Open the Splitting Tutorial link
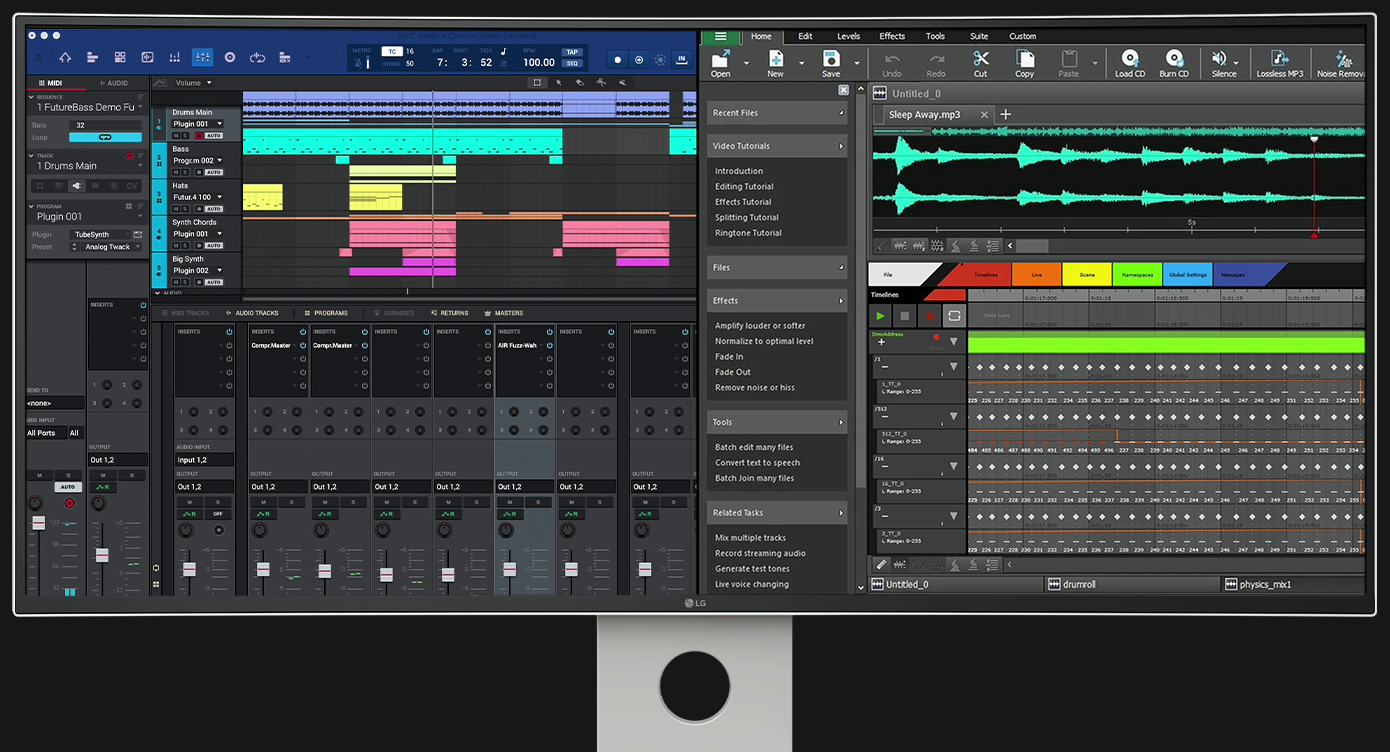Viewport: 1390px width, 752px height. (x=746, y=217)
